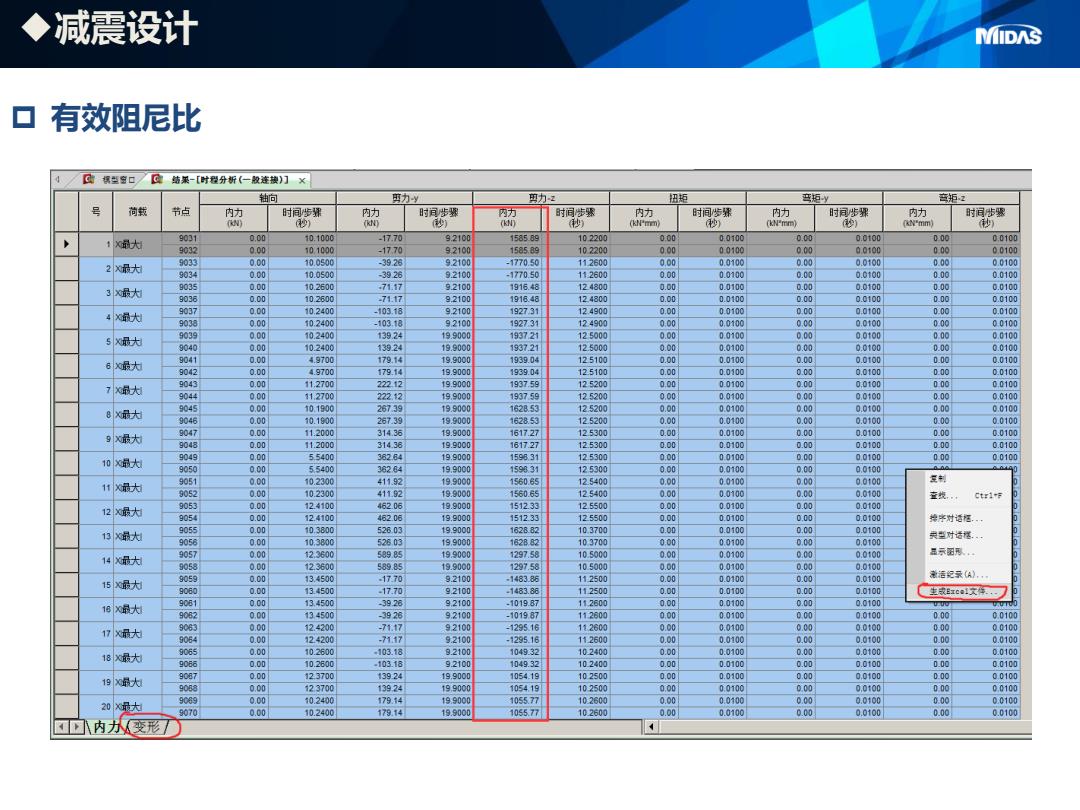The image size is (1080, 810).
Task: Click the 剪力-z group header
Action: (x=542, y=198)
